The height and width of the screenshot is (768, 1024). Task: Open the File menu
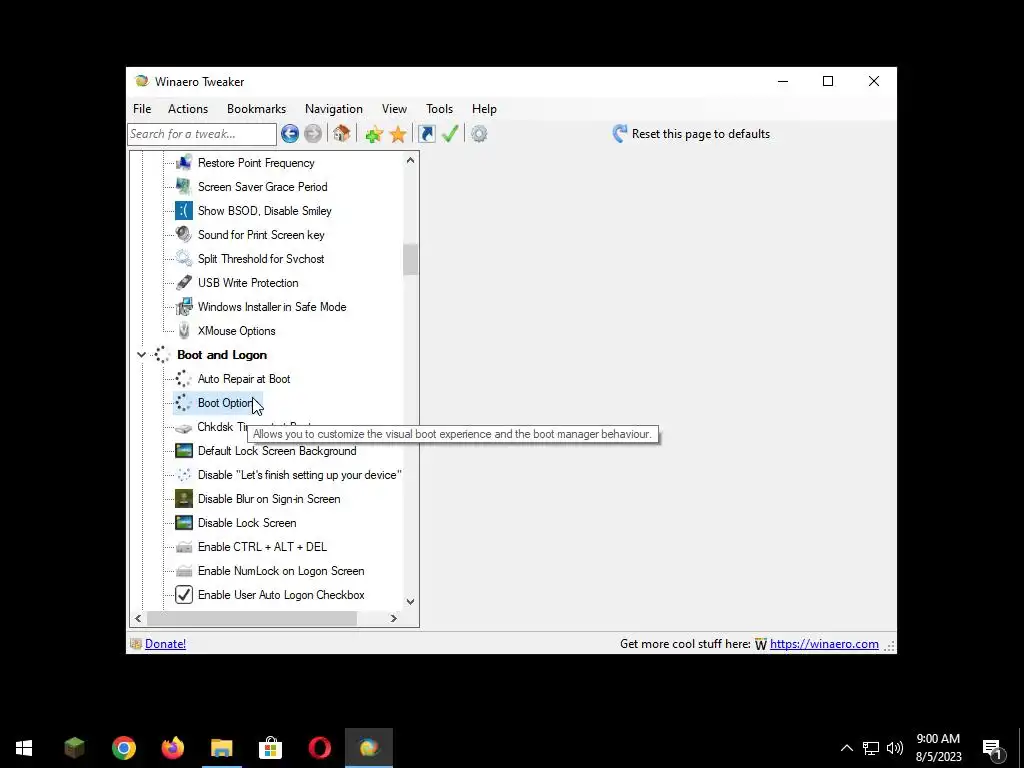click(x=142, y=108)
